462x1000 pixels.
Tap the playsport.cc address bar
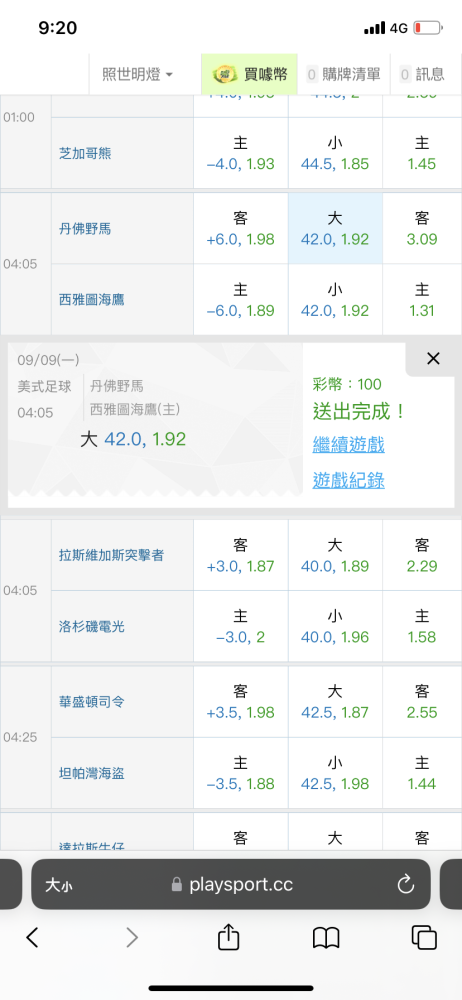coord(230,884)
